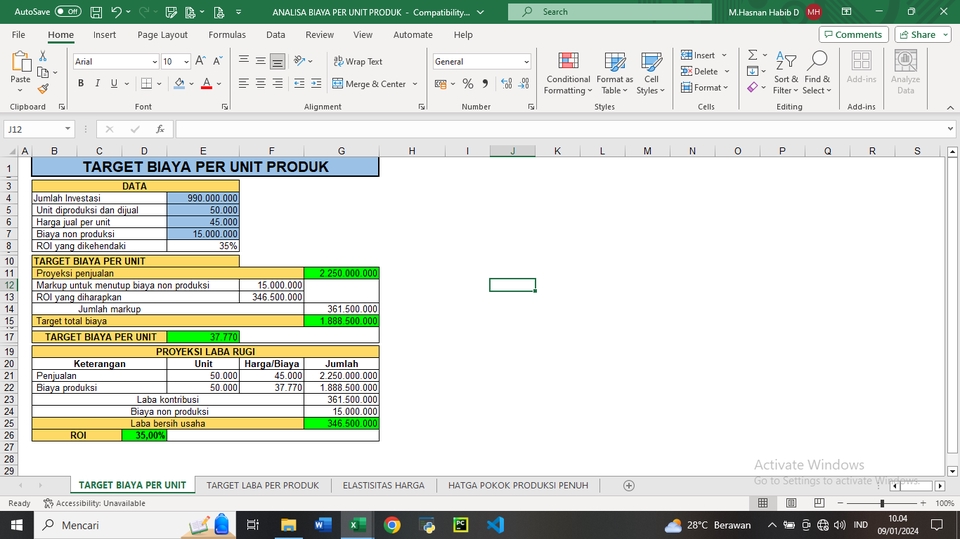Toggle AutoSave switch

[x=68, y=12]
